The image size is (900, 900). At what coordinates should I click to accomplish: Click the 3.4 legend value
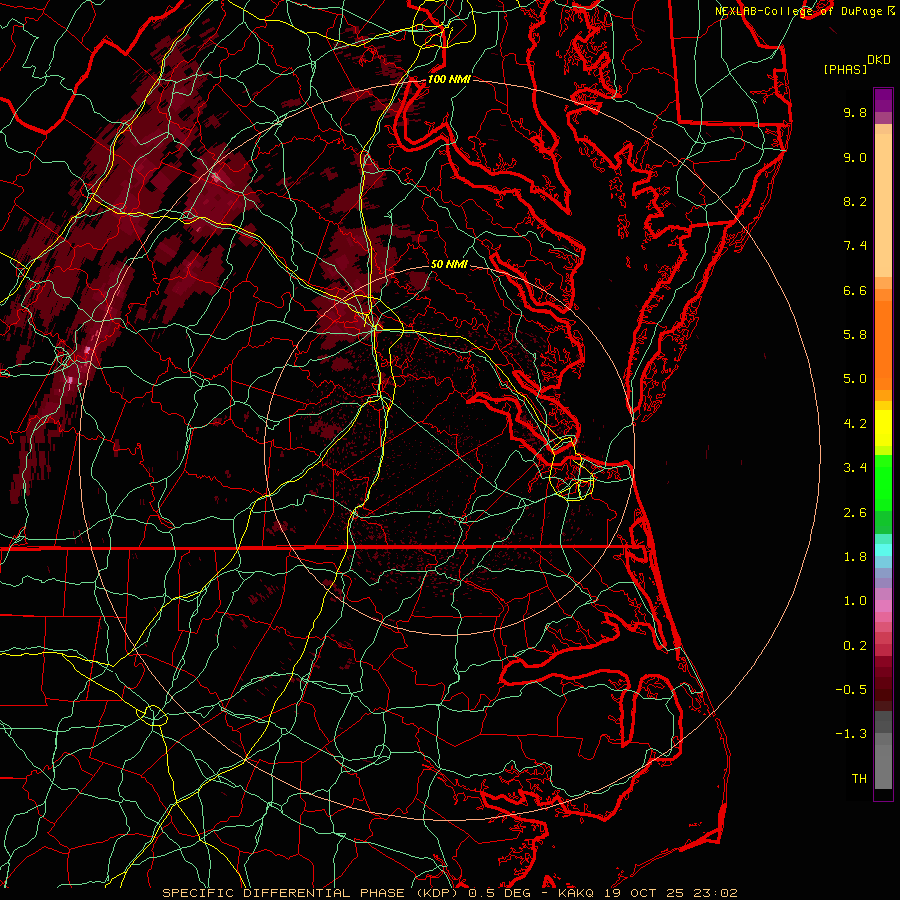point(855,468)
